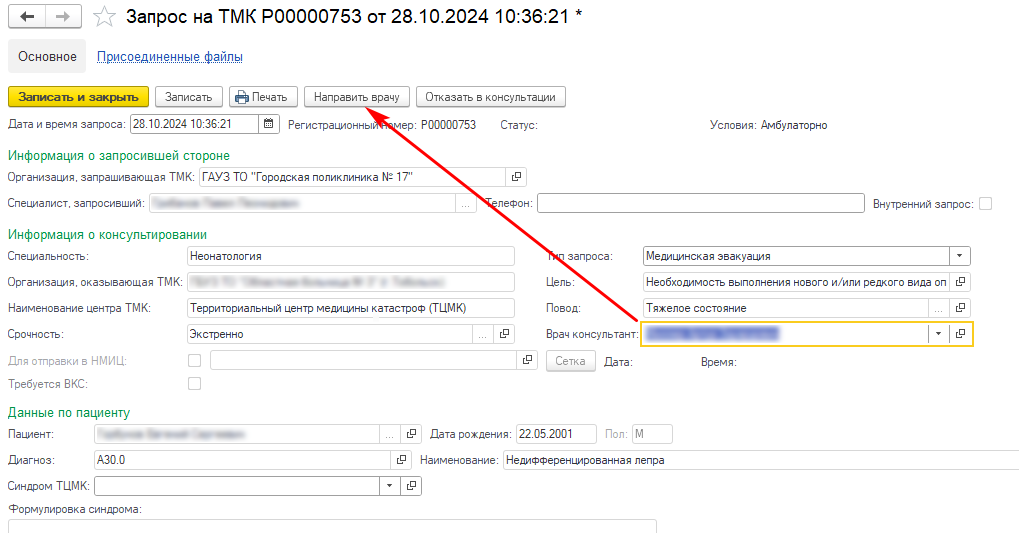
Task: Open the consulting doctor record icon
Action: (x=960, y=334)
